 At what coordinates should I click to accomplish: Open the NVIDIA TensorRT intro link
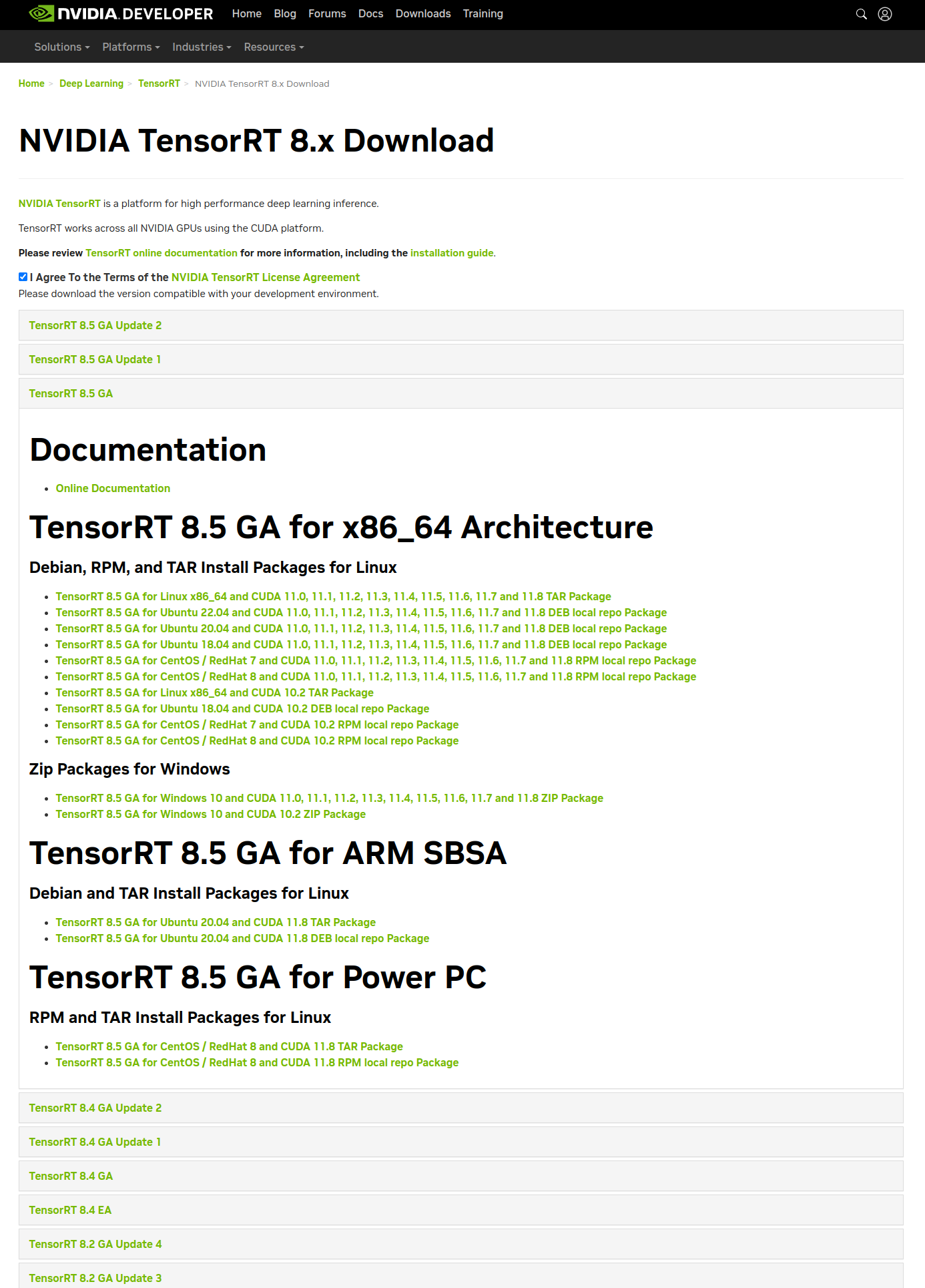(59, 204)
